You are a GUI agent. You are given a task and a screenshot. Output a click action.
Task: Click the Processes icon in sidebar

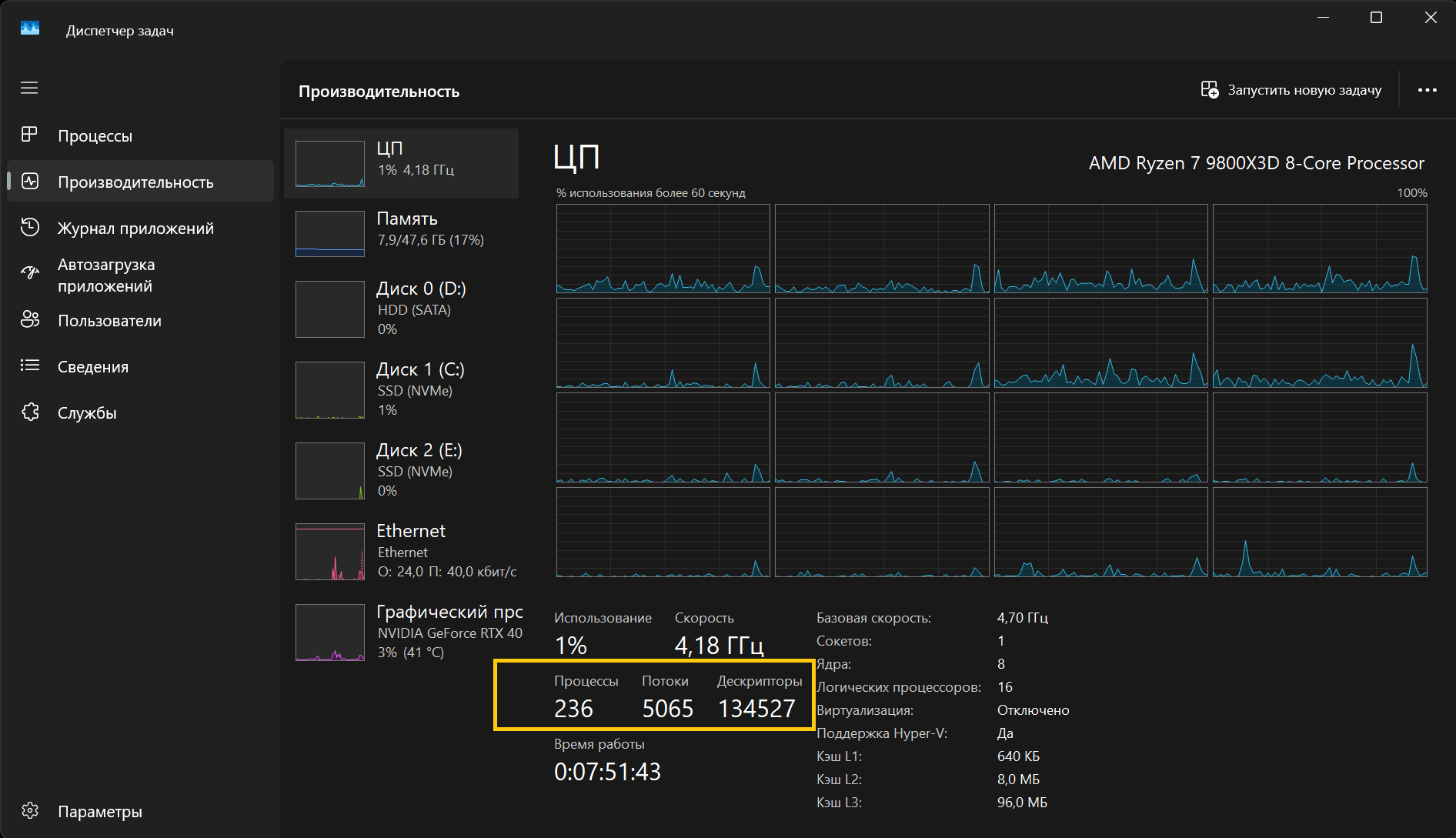tap(29, 135)
